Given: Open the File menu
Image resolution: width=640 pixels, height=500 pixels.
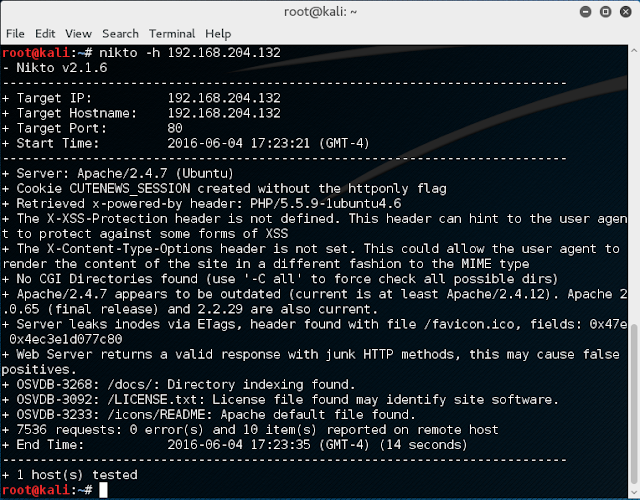Looking at the screenshot, I should (15, 33).
